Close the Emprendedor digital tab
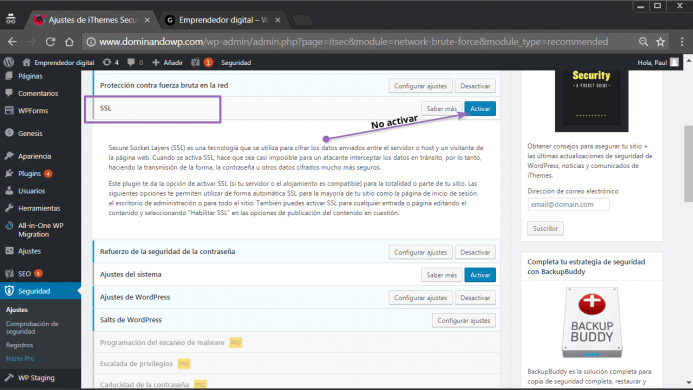 pos(278,20)
